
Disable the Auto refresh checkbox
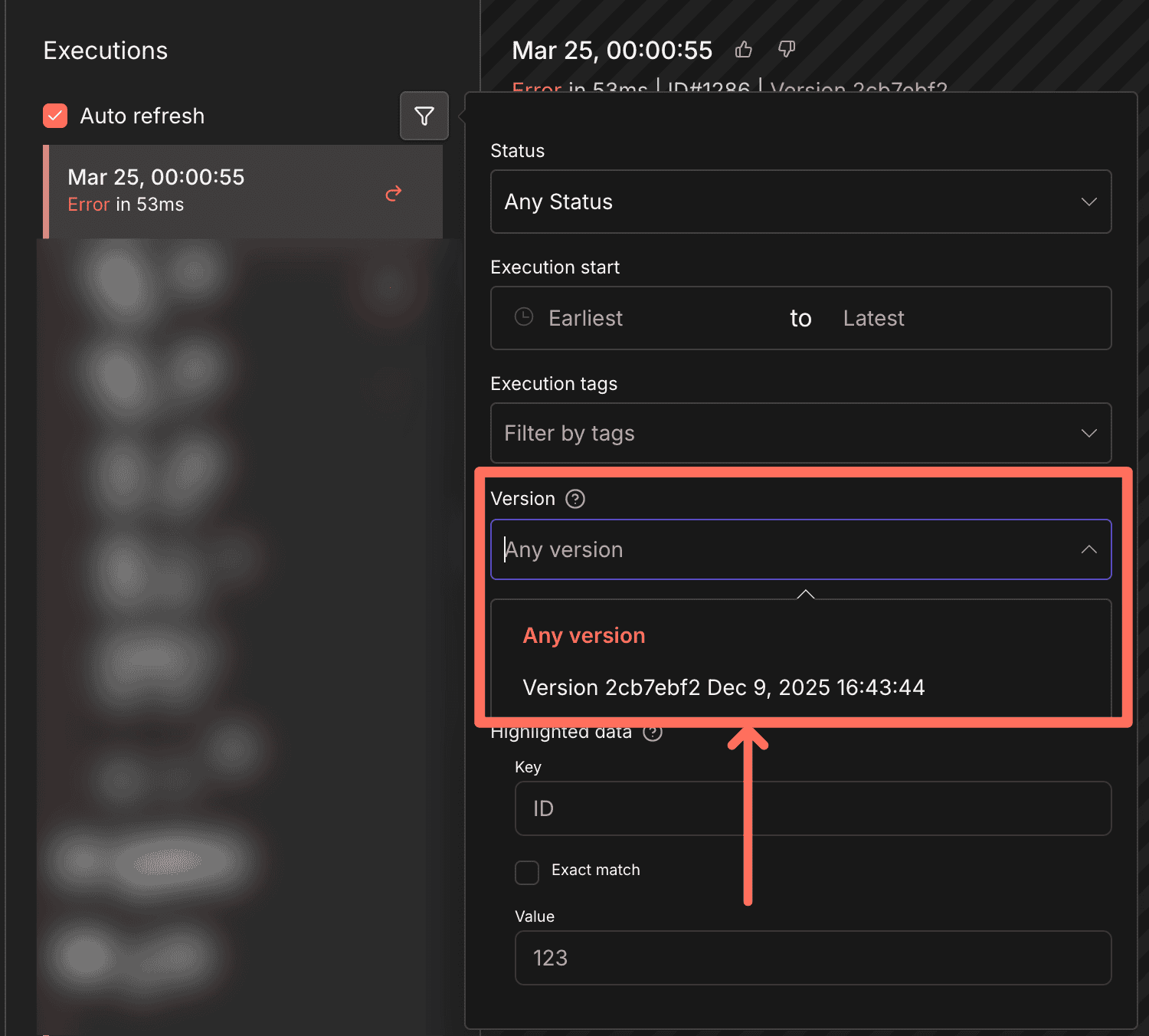(x=55, y=116)
